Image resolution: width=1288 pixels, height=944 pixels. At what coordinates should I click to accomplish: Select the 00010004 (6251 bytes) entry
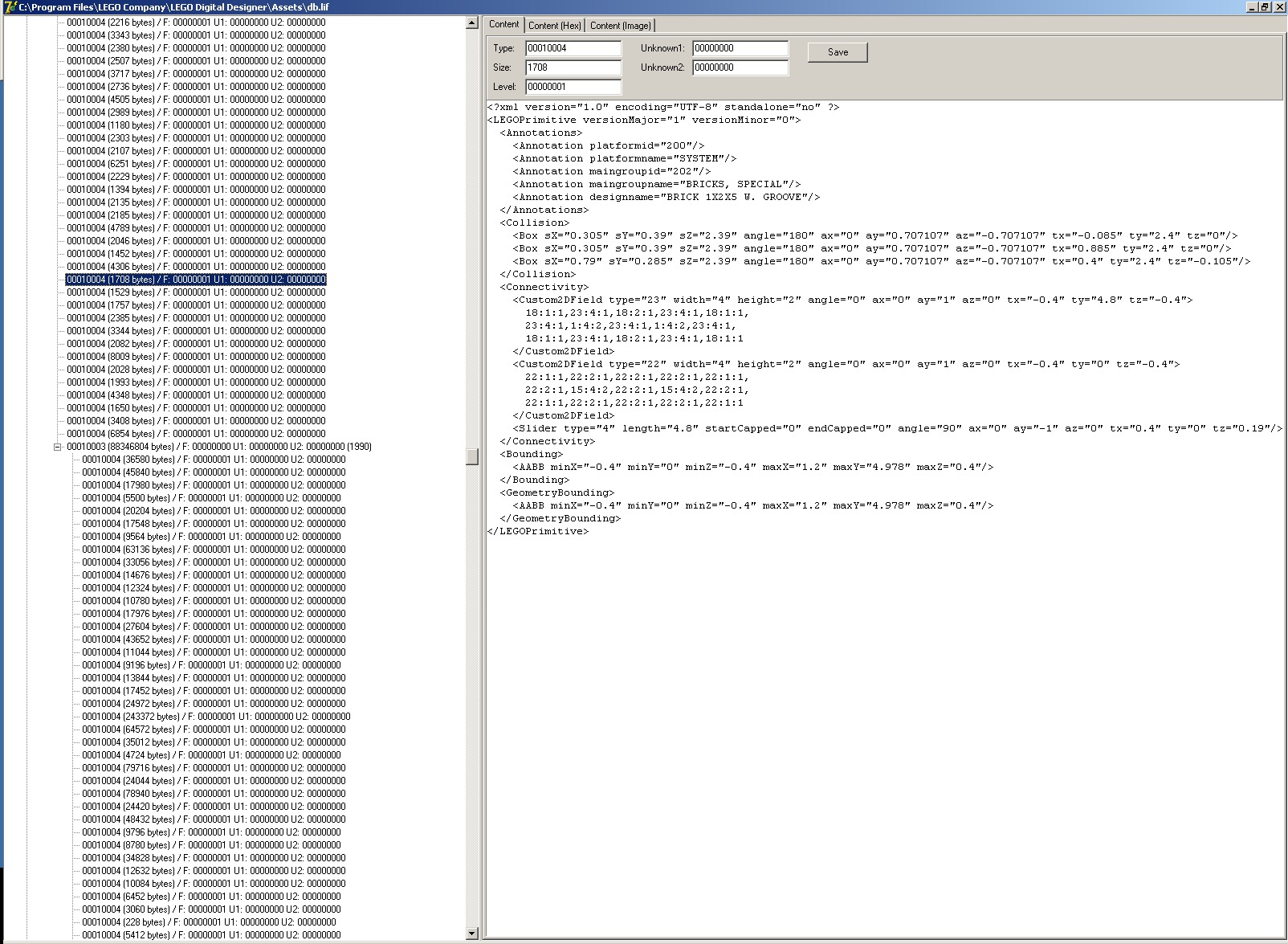(196, 164)
